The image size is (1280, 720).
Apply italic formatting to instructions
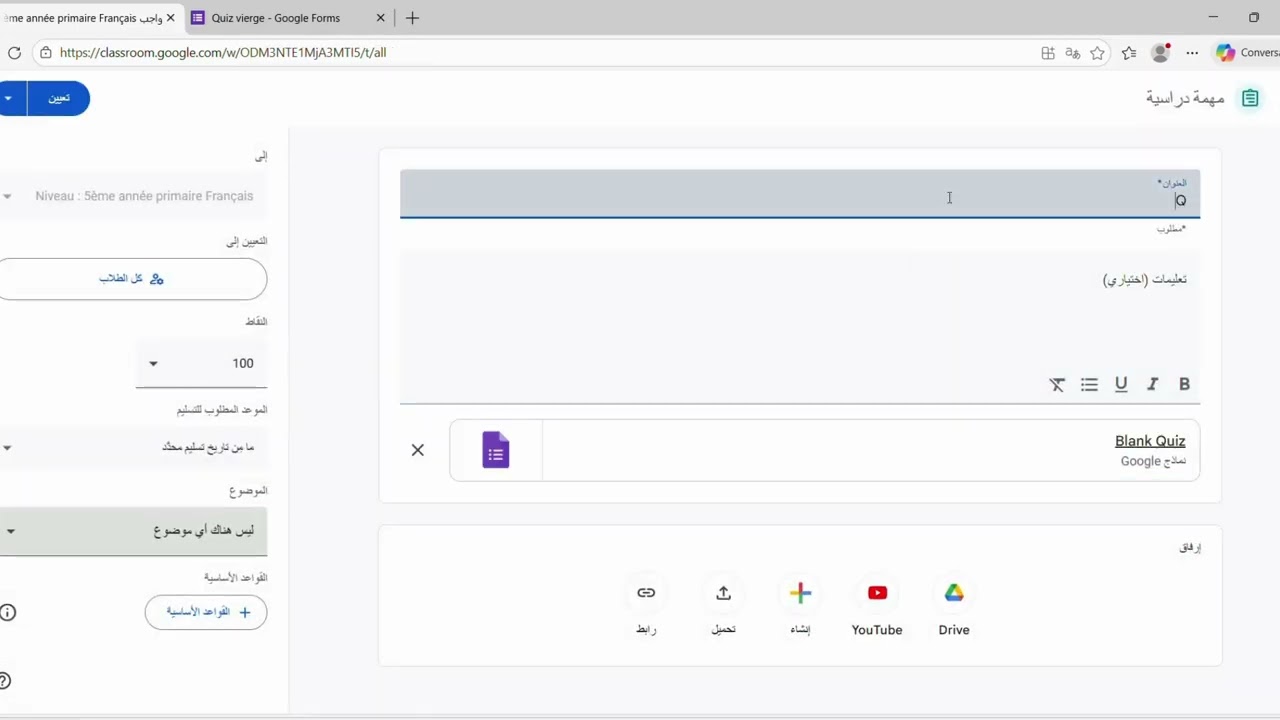pyautogui.click(x=1152, y=384)
